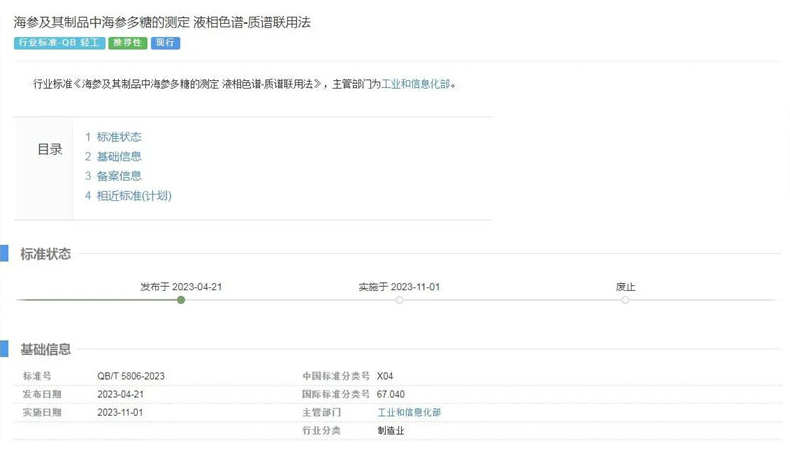Click the 行业分类 value 制造业

click(391, 430)
